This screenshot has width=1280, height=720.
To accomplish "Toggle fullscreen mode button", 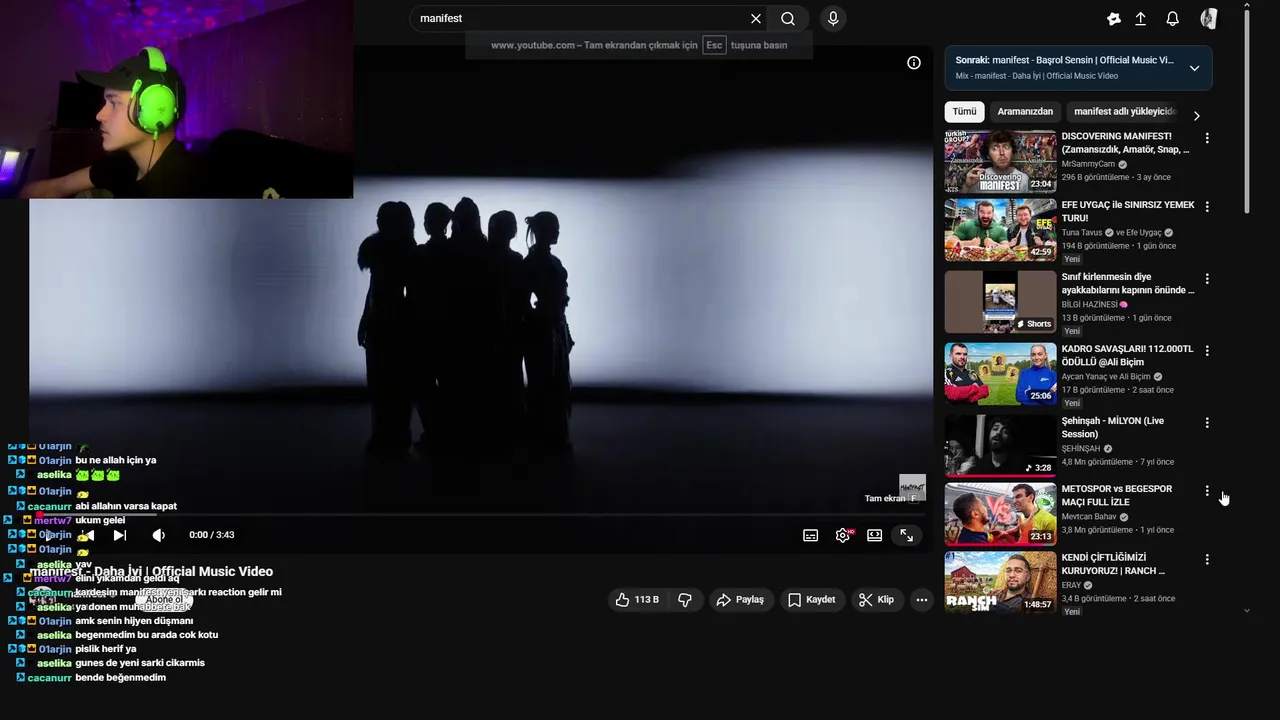I will (x=907, y=535).
